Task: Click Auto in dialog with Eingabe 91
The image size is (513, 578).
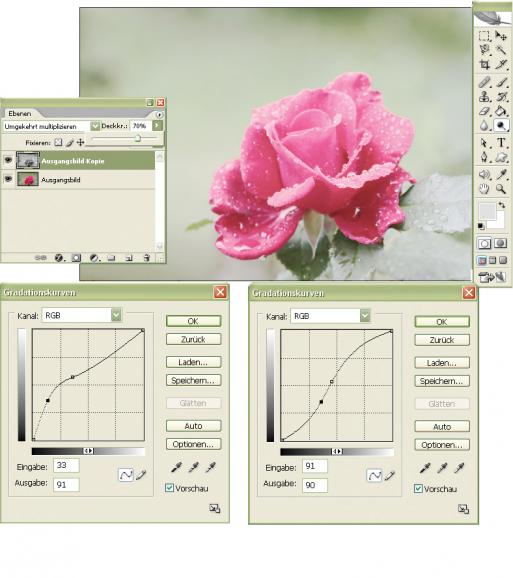Action: (442, 426)
